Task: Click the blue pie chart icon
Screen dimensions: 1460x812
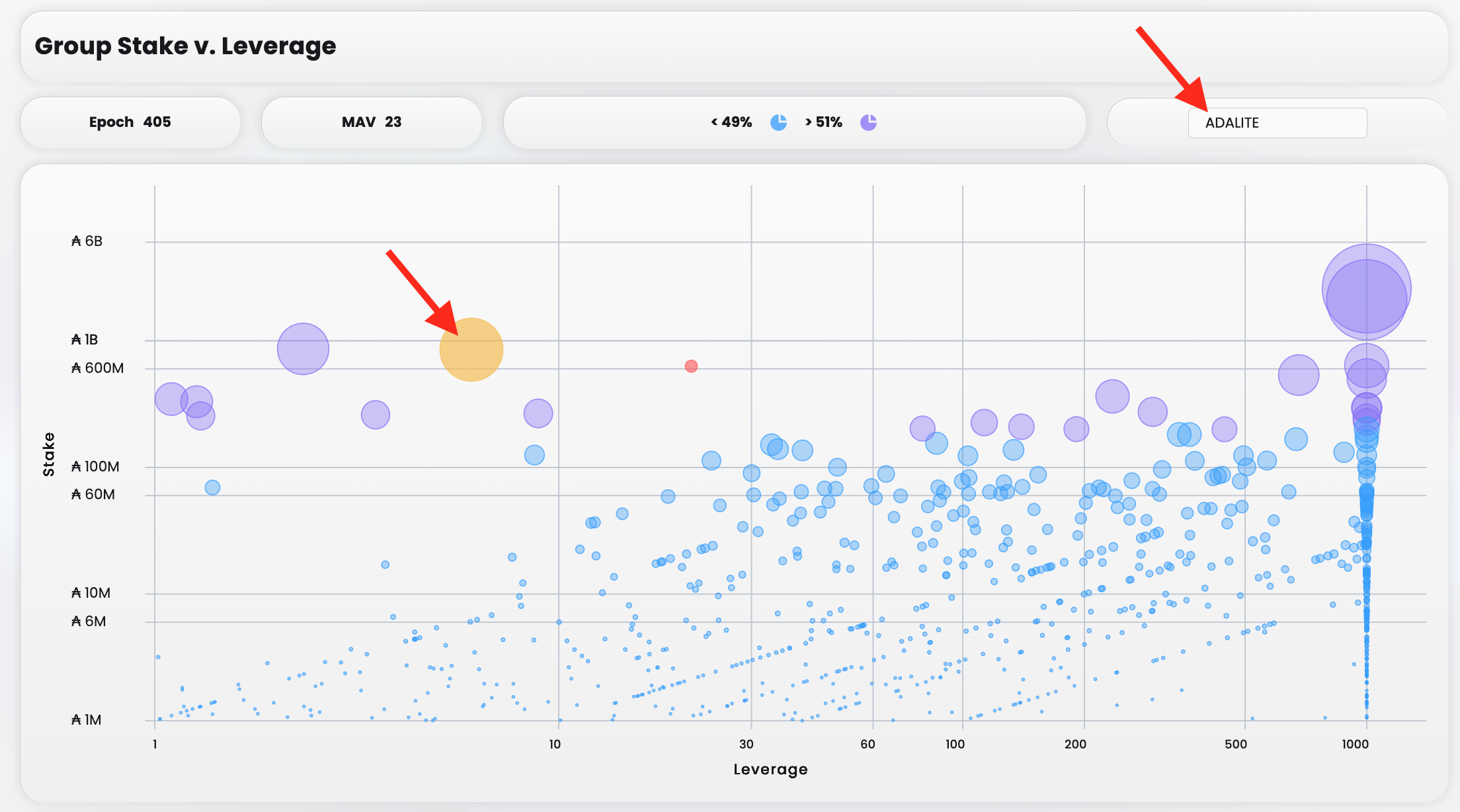Action: coord(778,122)
